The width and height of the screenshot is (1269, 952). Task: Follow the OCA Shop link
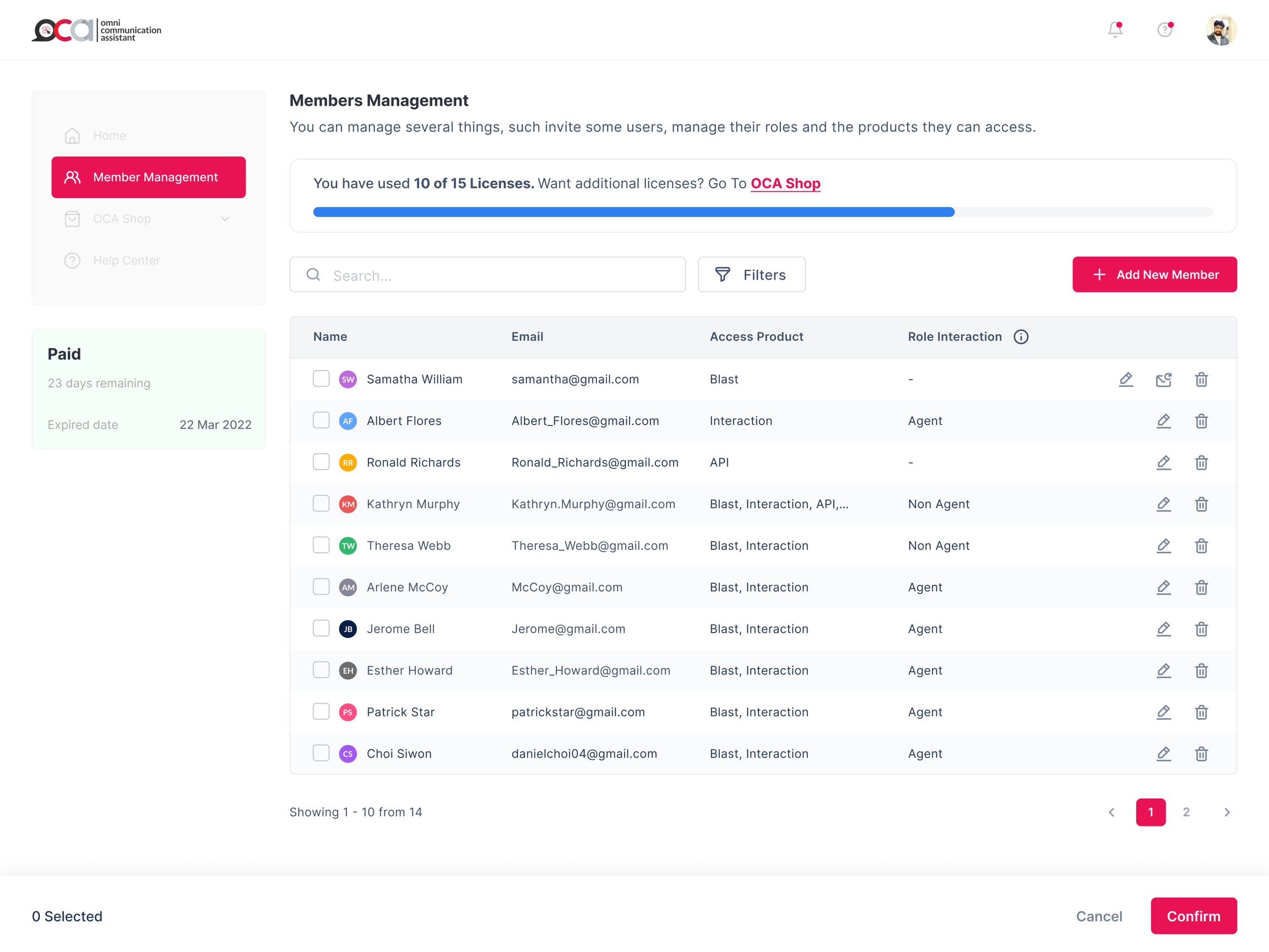coord(785,183)
